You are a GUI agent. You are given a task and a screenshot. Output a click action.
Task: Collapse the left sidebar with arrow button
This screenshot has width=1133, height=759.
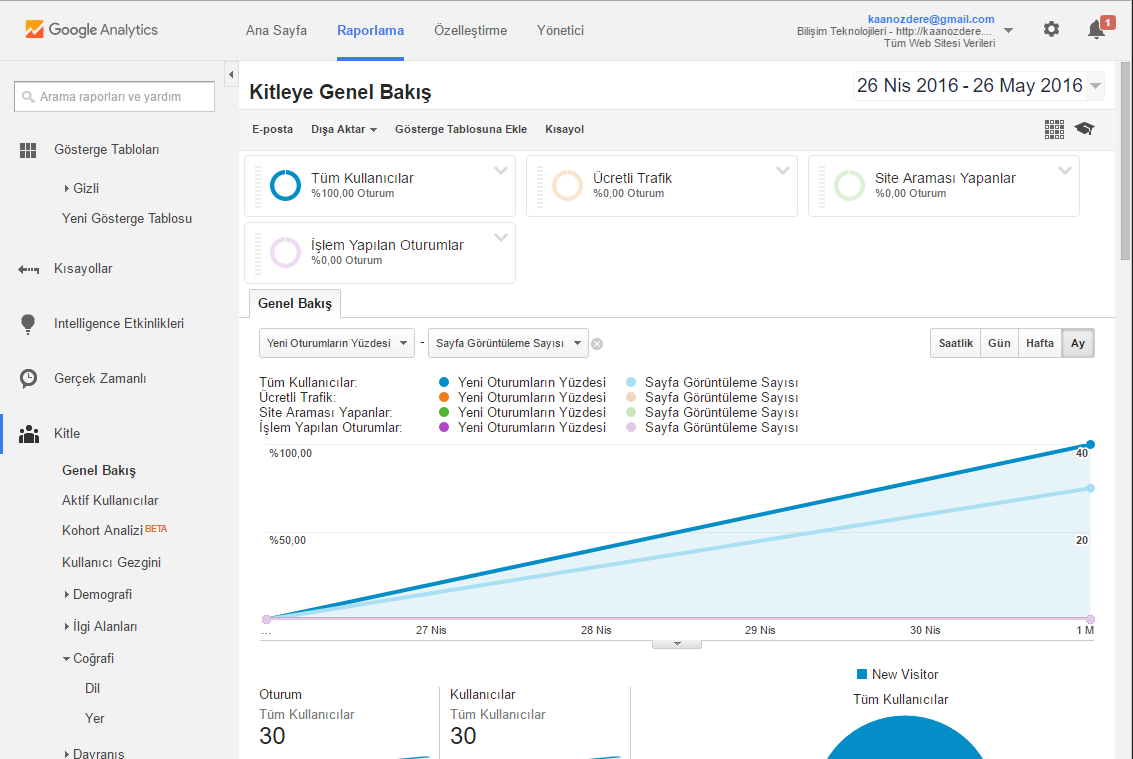tap(231, 74)
